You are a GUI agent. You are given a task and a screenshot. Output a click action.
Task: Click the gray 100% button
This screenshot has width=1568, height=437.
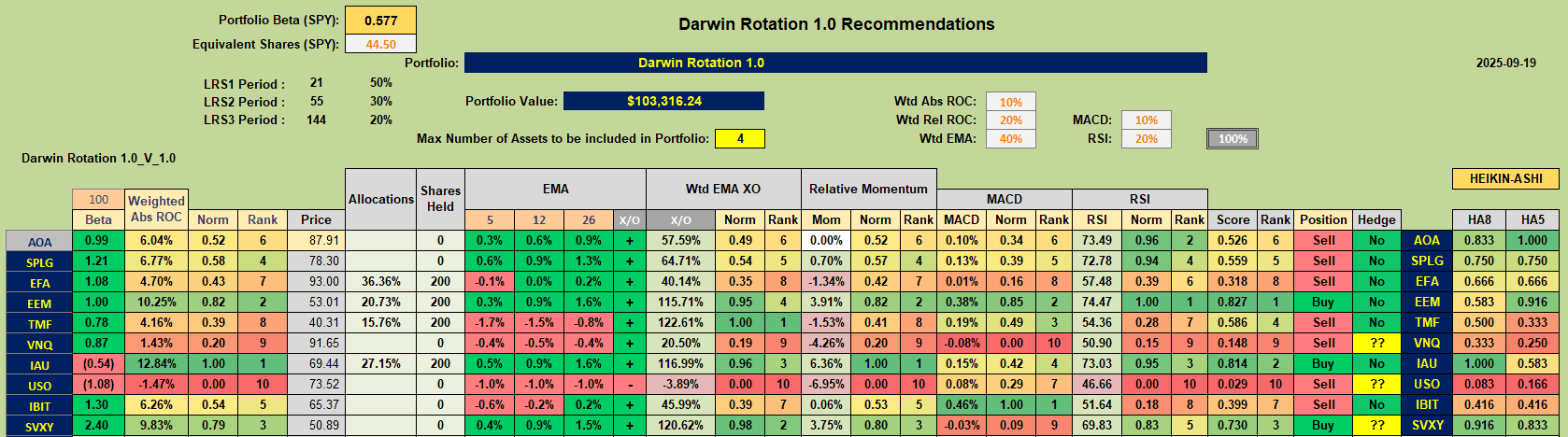pyautogui.click(x=1233, y=138)
